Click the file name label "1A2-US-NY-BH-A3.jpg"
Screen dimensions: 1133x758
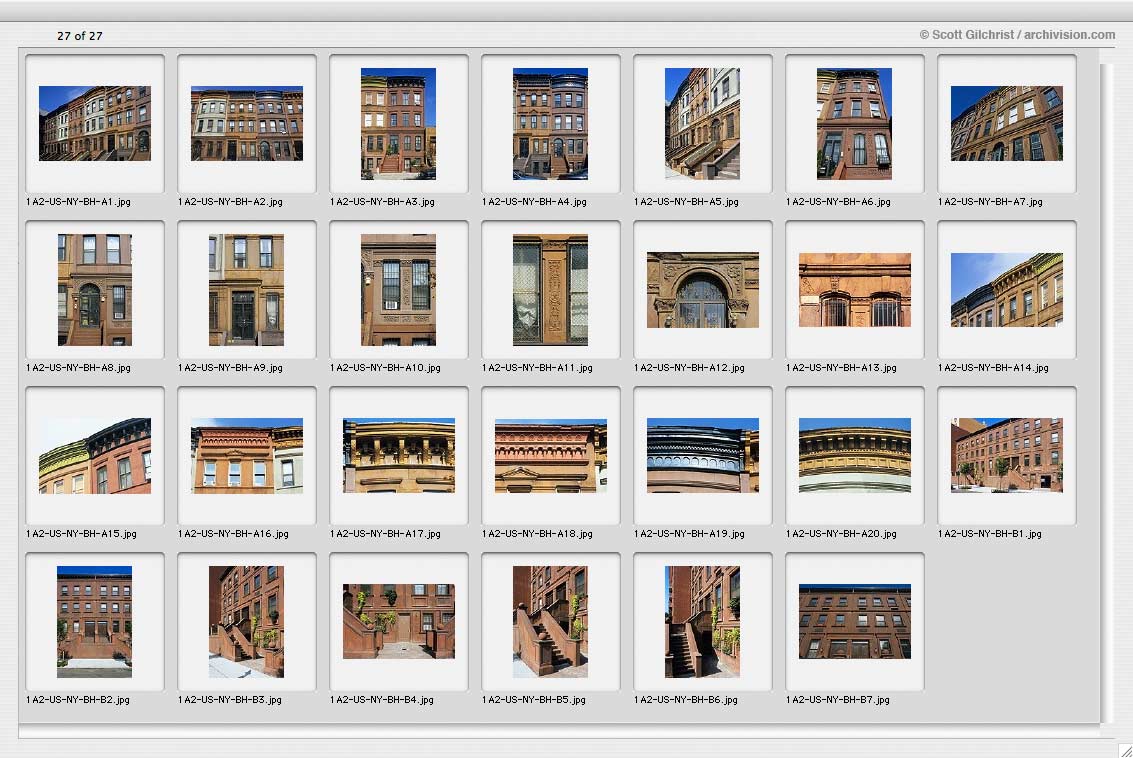coord(383,202)
